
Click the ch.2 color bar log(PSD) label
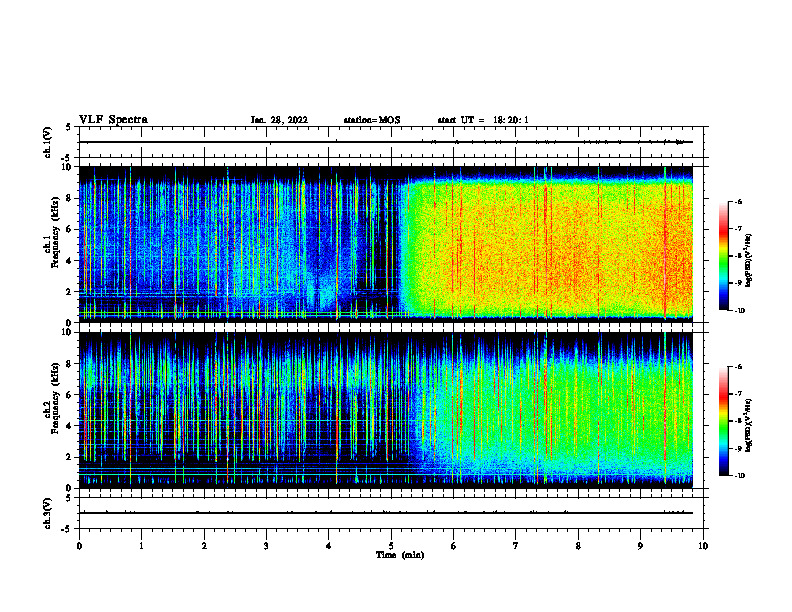(748, 425)
